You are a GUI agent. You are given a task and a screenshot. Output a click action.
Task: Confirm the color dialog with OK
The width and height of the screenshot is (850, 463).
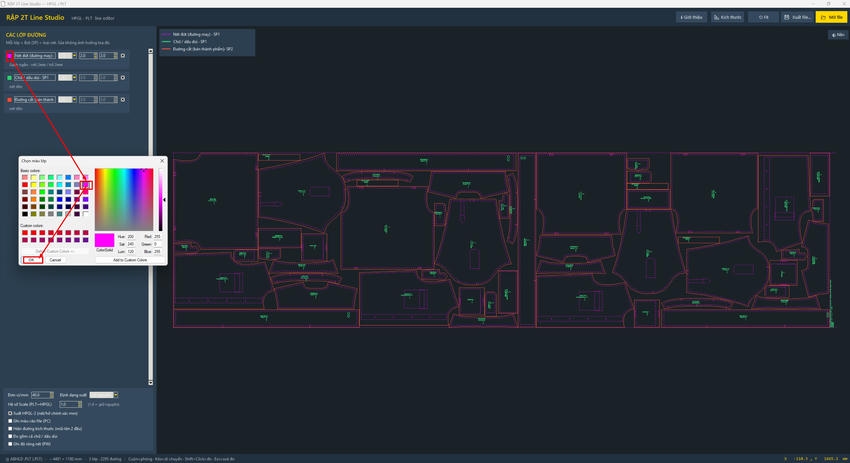pyautogui.click(x=31, y=260)
